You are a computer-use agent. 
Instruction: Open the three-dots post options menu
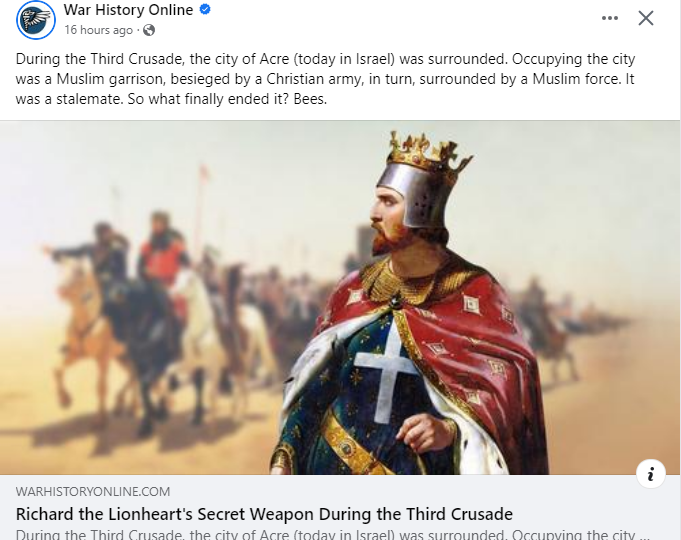coord(610,18)
